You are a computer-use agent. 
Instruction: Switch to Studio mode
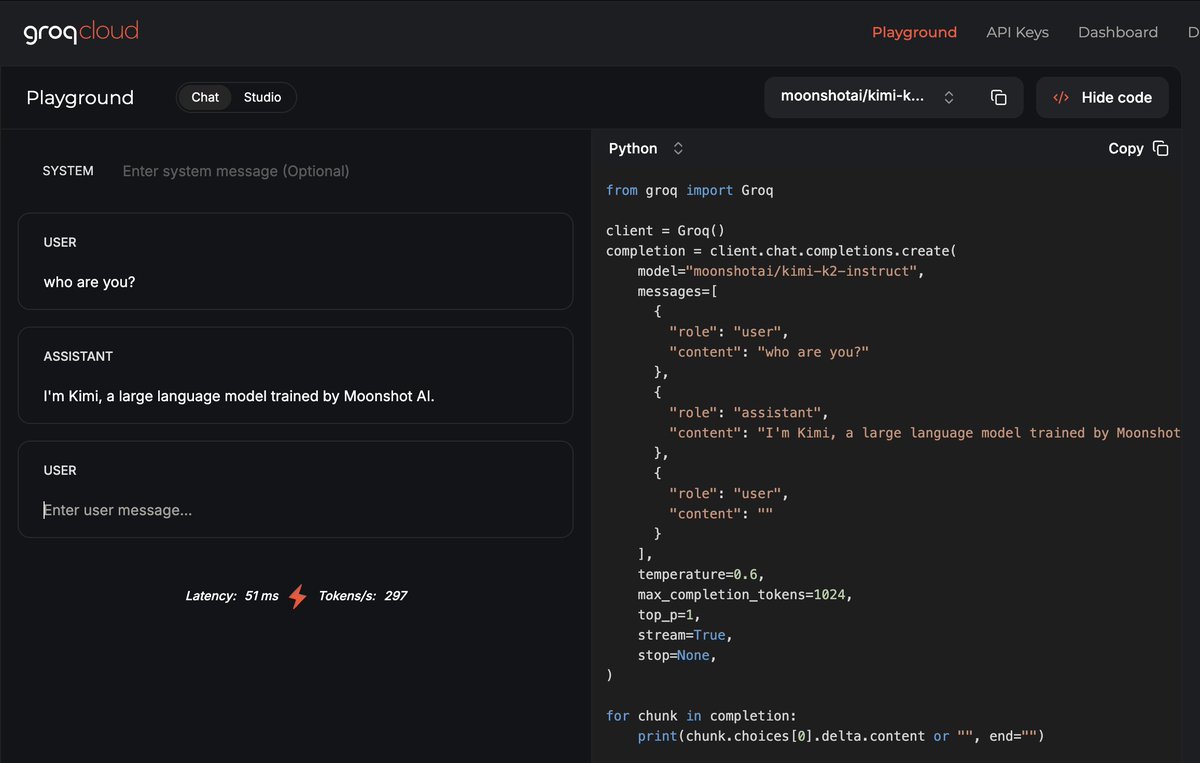[262, 97]
